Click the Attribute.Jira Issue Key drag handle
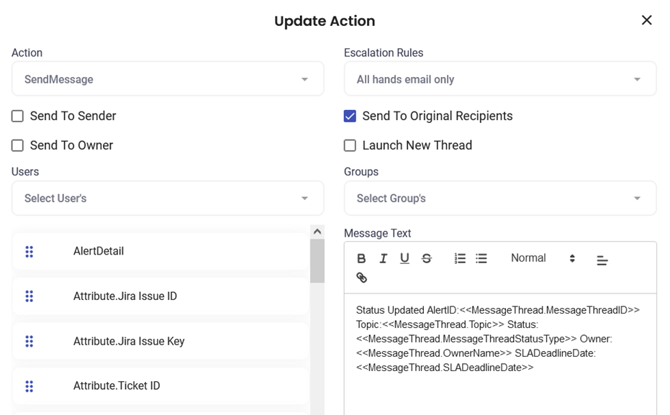This screenshot has width=670, height=415. [29, 342]
